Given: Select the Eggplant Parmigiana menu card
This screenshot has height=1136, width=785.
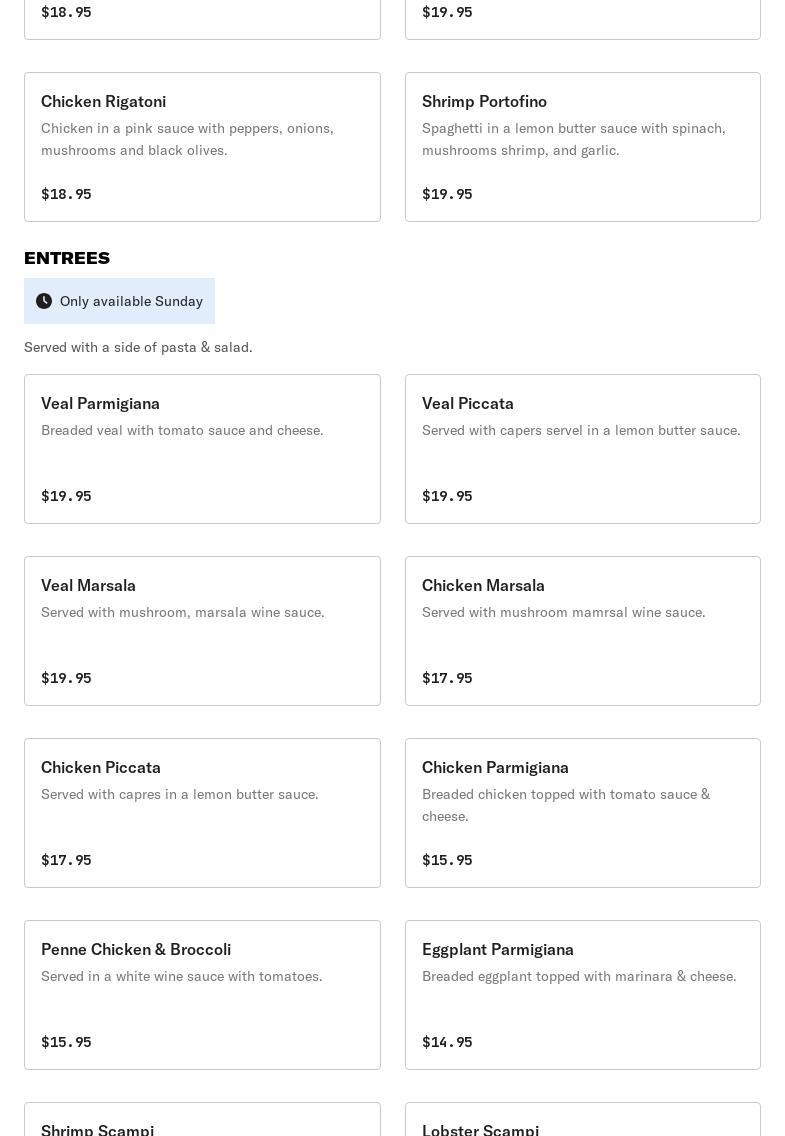Looking at the screenshot, I should point(582,995).
